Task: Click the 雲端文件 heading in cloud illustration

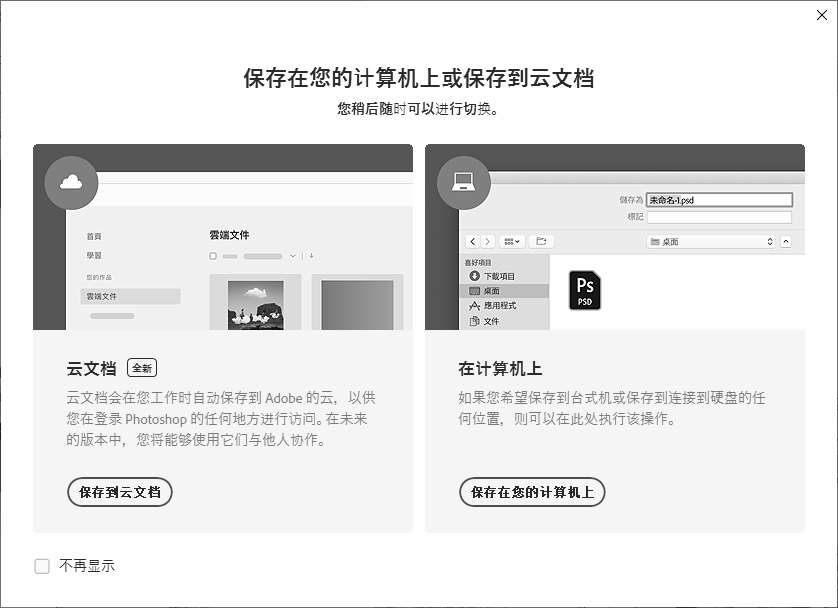Action: coord(229,235)
